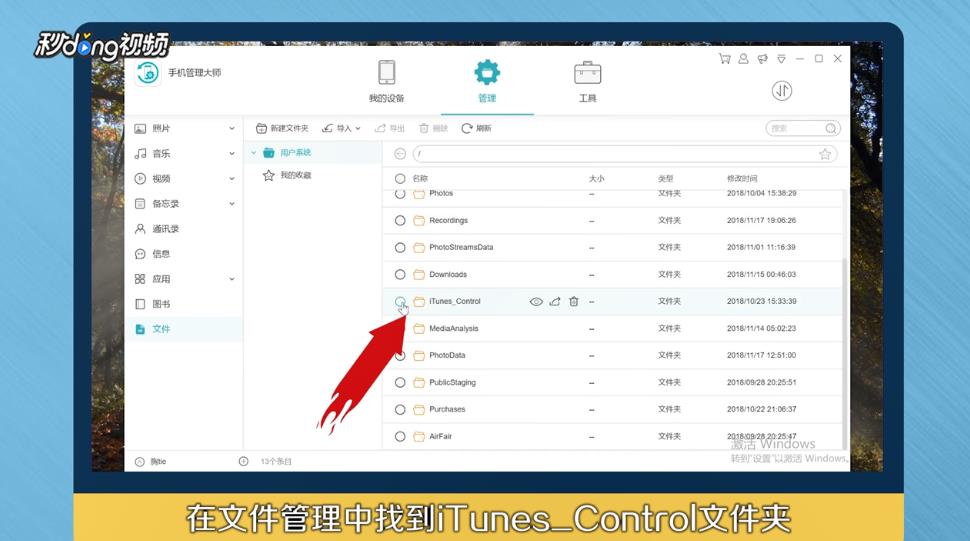970x541 pixels.
Task: Click 新建文件夹 new folder button
Action: 282,128
